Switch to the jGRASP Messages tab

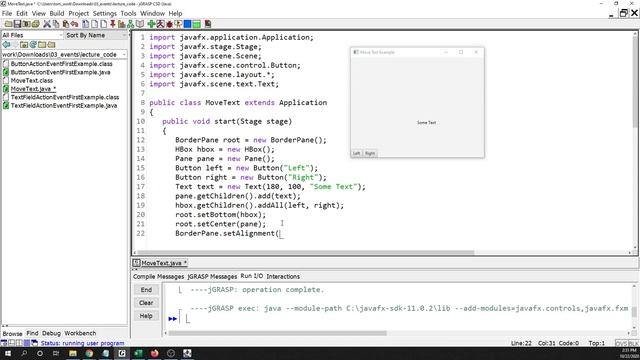point(212,276)
